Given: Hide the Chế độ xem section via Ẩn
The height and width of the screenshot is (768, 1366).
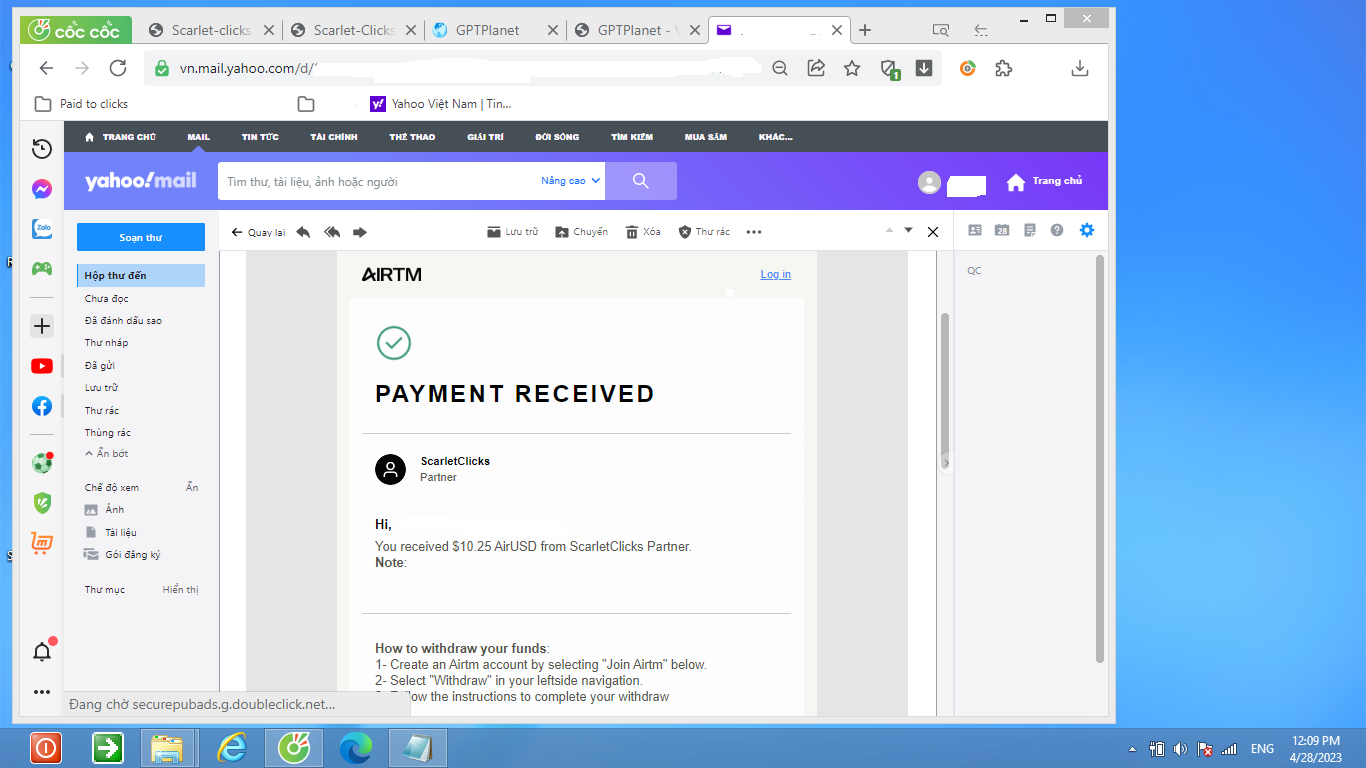Looking at the screenshot, I should tap(192, 488).
